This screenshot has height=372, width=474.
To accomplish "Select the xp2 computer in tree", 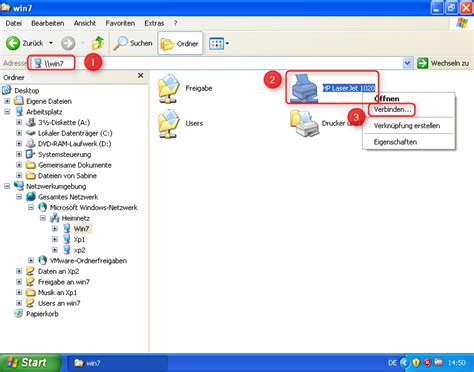I will [x=79, y=250].
